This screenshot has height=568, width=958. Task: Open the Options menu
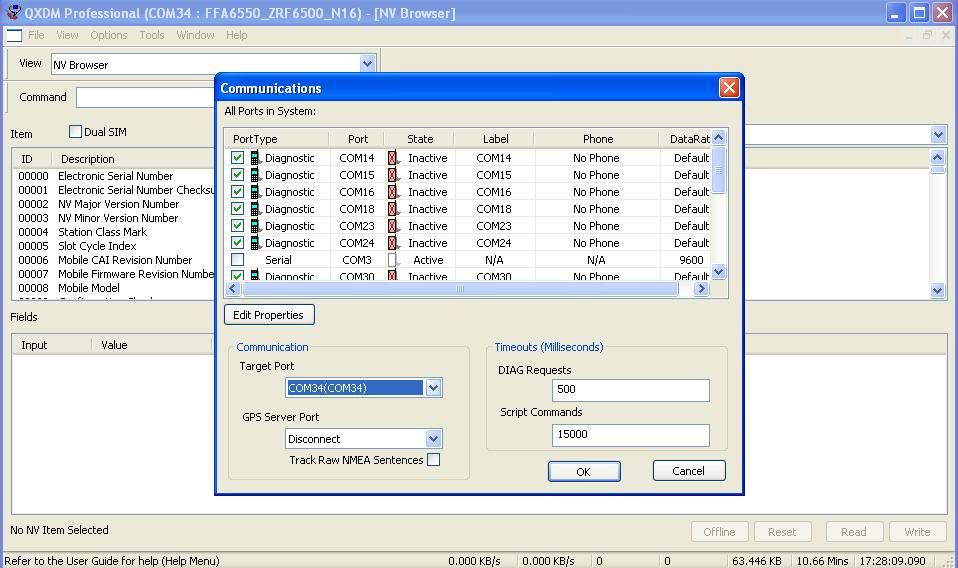pyautogui.click(x=109, y=35)
